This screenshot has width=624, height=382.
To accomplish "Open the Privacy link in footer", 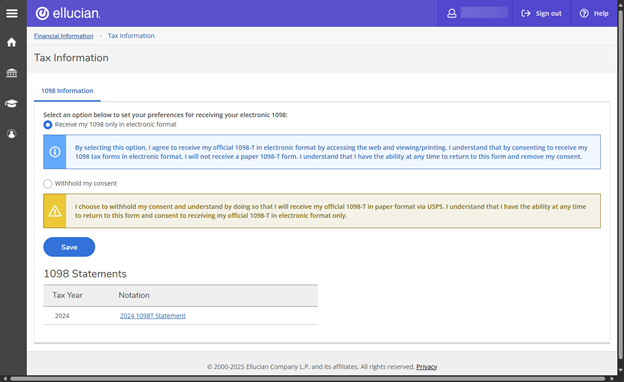I will [427, 367].
